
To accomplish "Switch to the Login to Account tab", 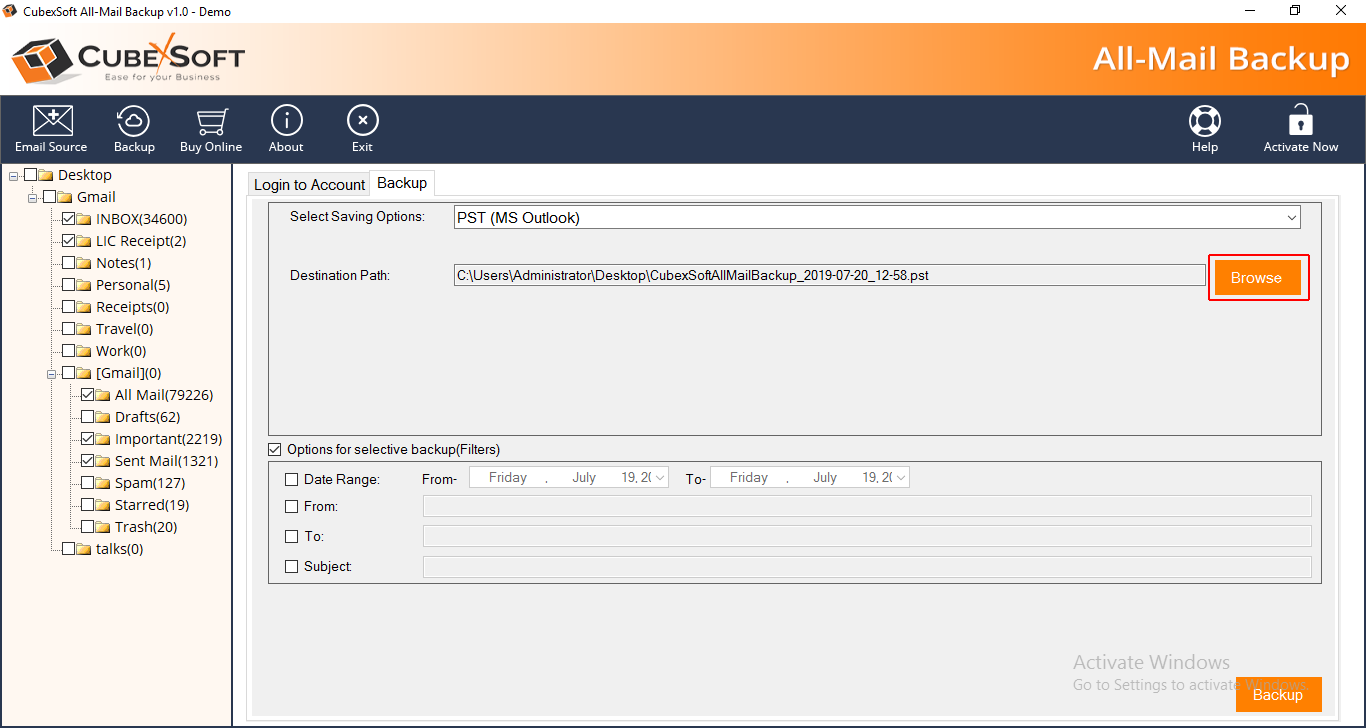I will click(309, 185).
